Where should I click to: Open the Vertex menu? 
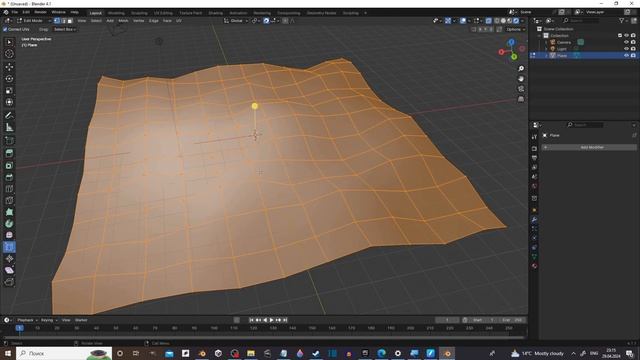(138, 21)
